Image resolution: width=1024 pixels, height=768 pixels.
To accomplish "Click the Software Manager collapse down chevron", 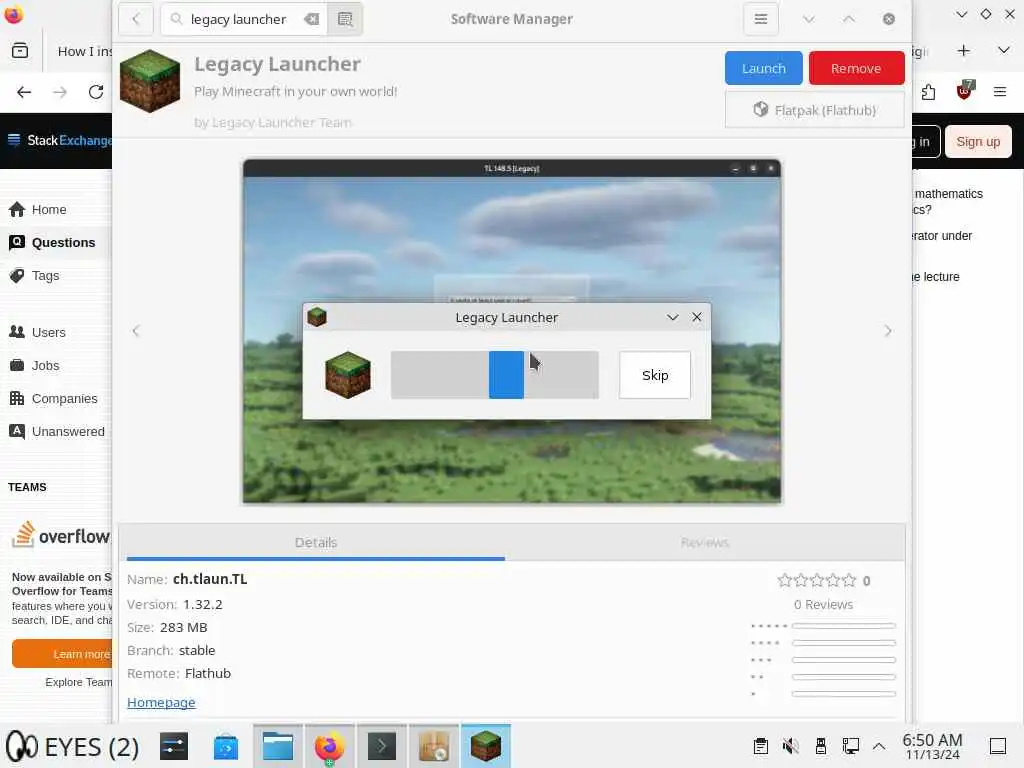I will 808,19.
